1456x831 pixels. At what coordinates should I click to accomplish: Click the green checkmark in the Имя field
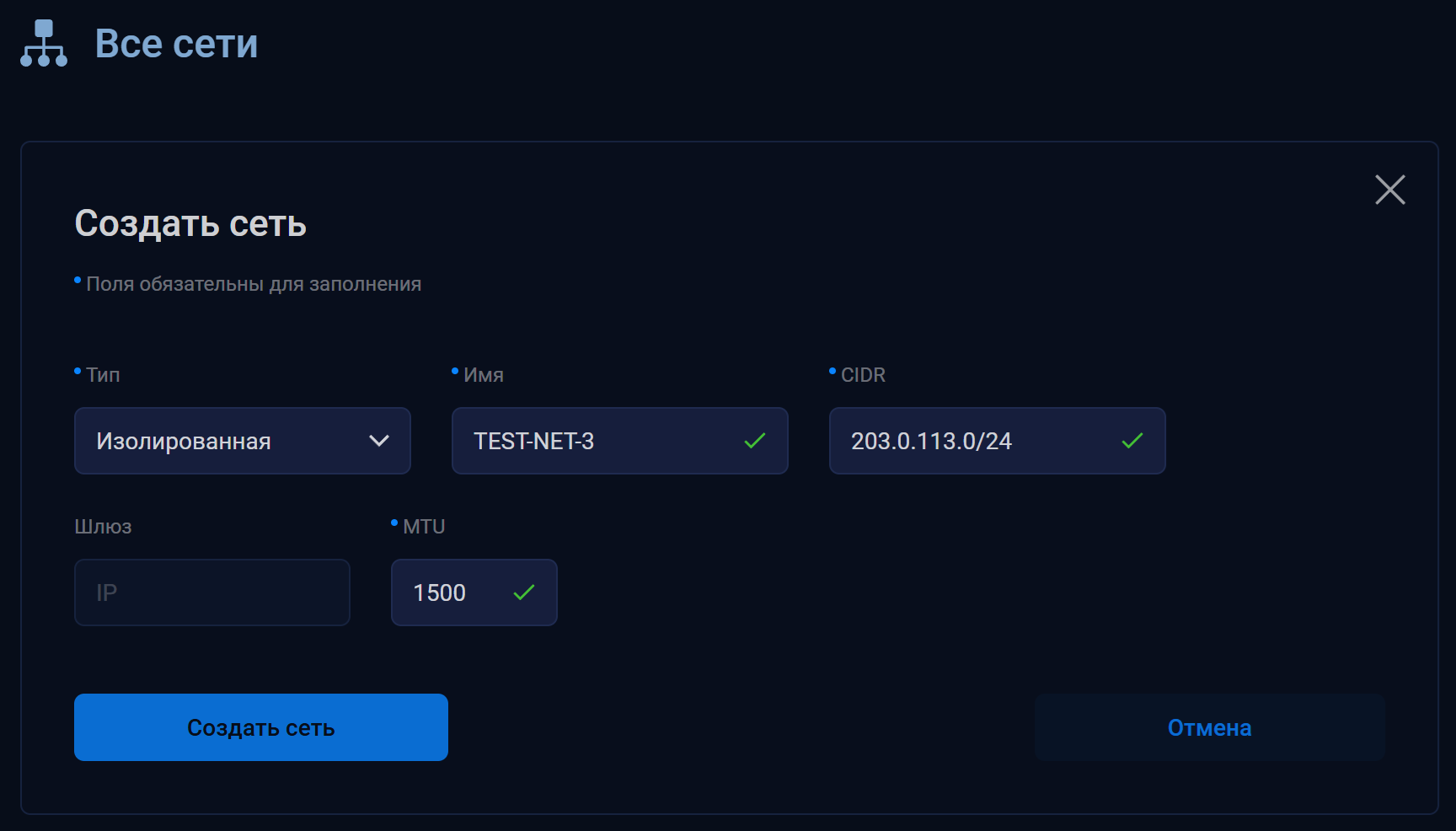pos(754,441)
